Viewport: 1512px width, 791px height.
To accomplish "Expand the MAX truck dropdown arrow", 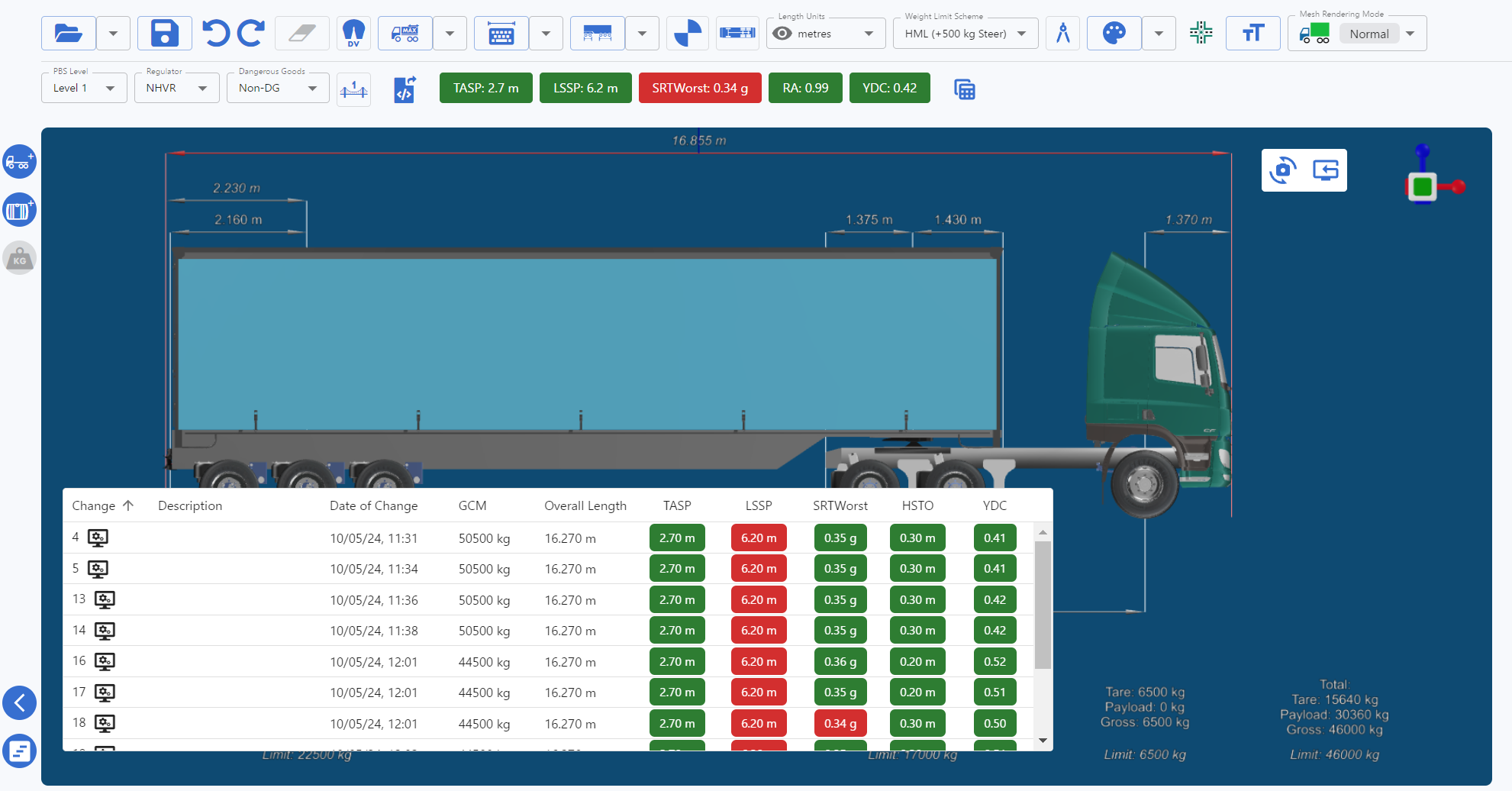I will click(x=450, y=34).
